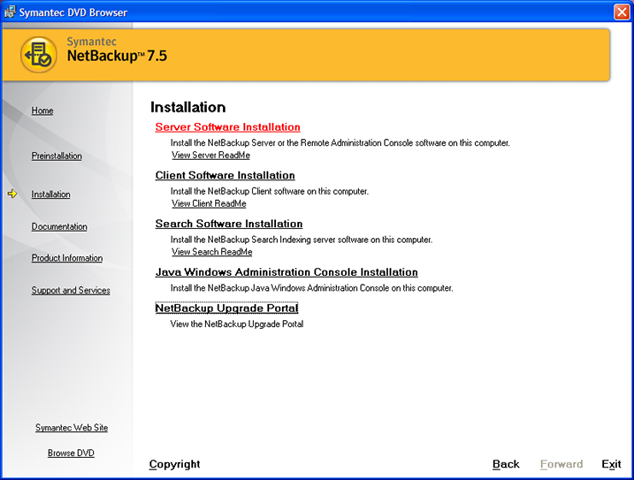Screen dimensions: 634x480
Task: Click the Java console description text
Action: pos(312,288)
